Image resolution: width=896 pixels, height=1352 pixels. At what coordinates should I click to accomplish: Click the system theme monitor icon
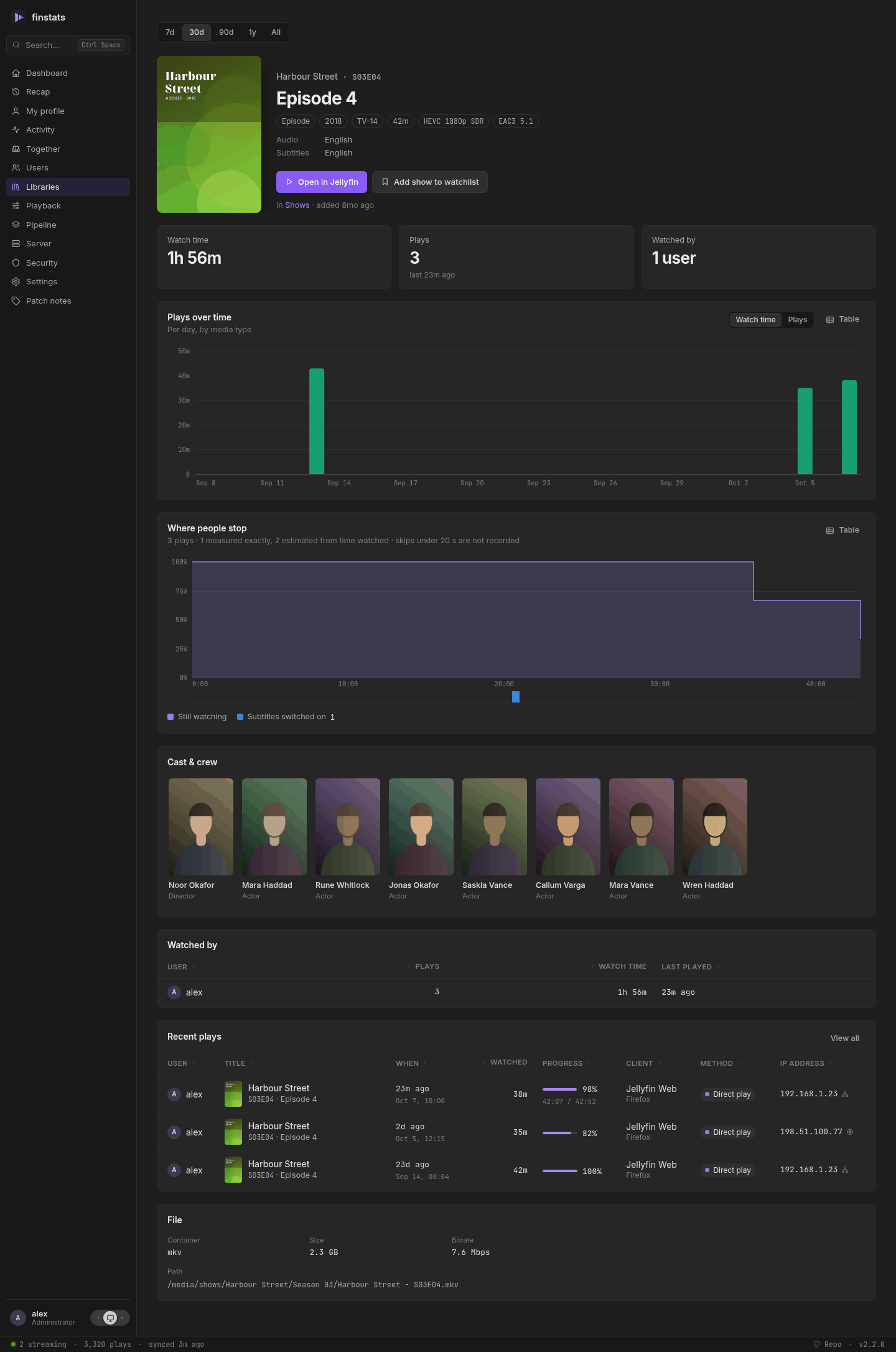click(x=110, y=1317)
